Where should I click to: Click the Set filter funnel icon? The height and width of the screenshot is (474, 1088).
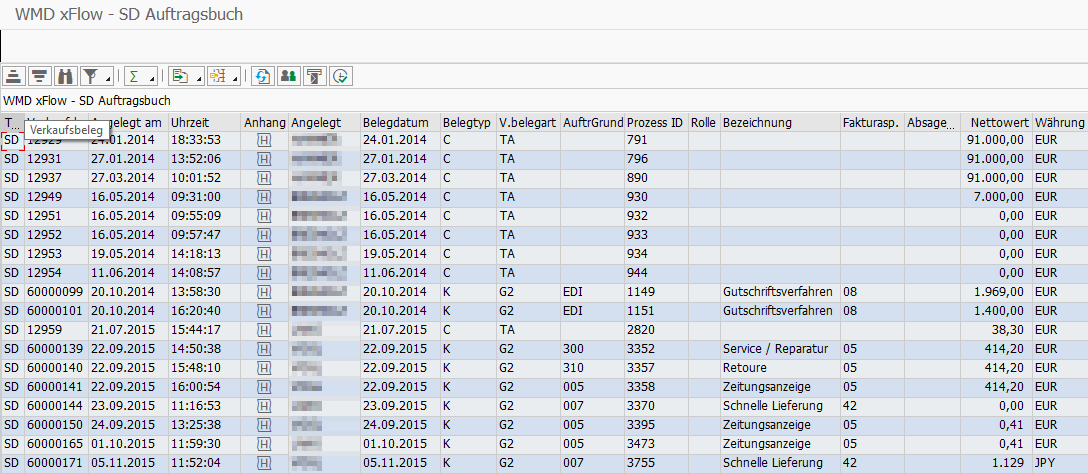[x=90, y=76]
